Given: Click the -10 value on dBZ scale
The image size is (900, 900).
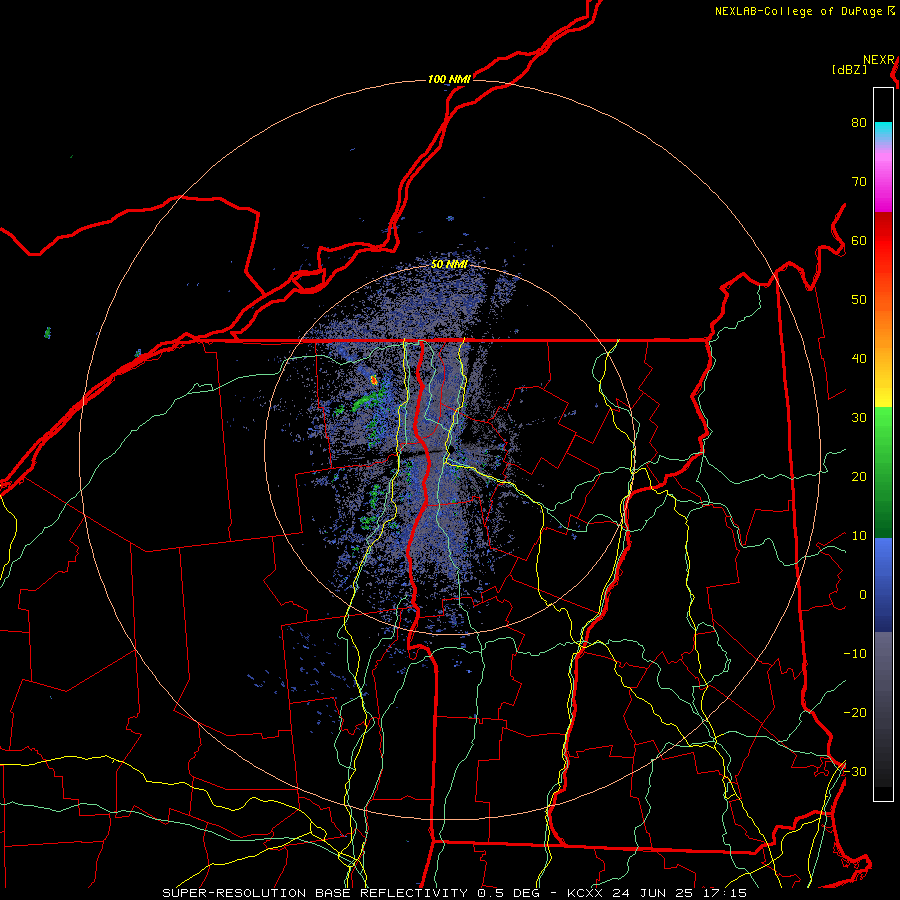Looking at the screenshot, I should point(855,653).
